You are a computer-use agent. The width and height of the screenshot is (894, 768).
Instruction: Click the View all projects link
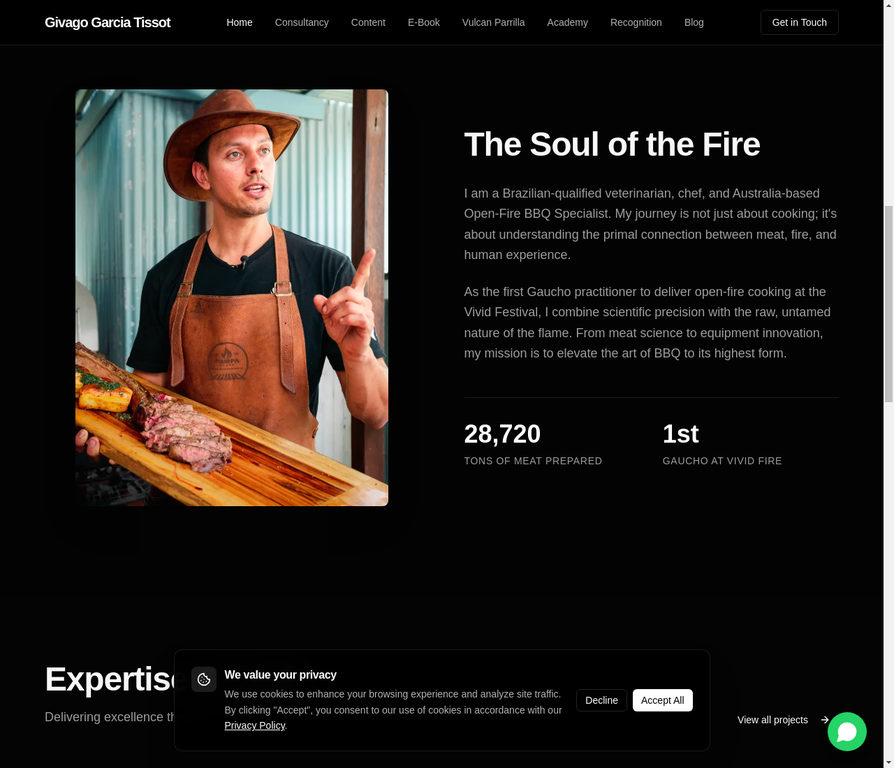click(773, 720)
